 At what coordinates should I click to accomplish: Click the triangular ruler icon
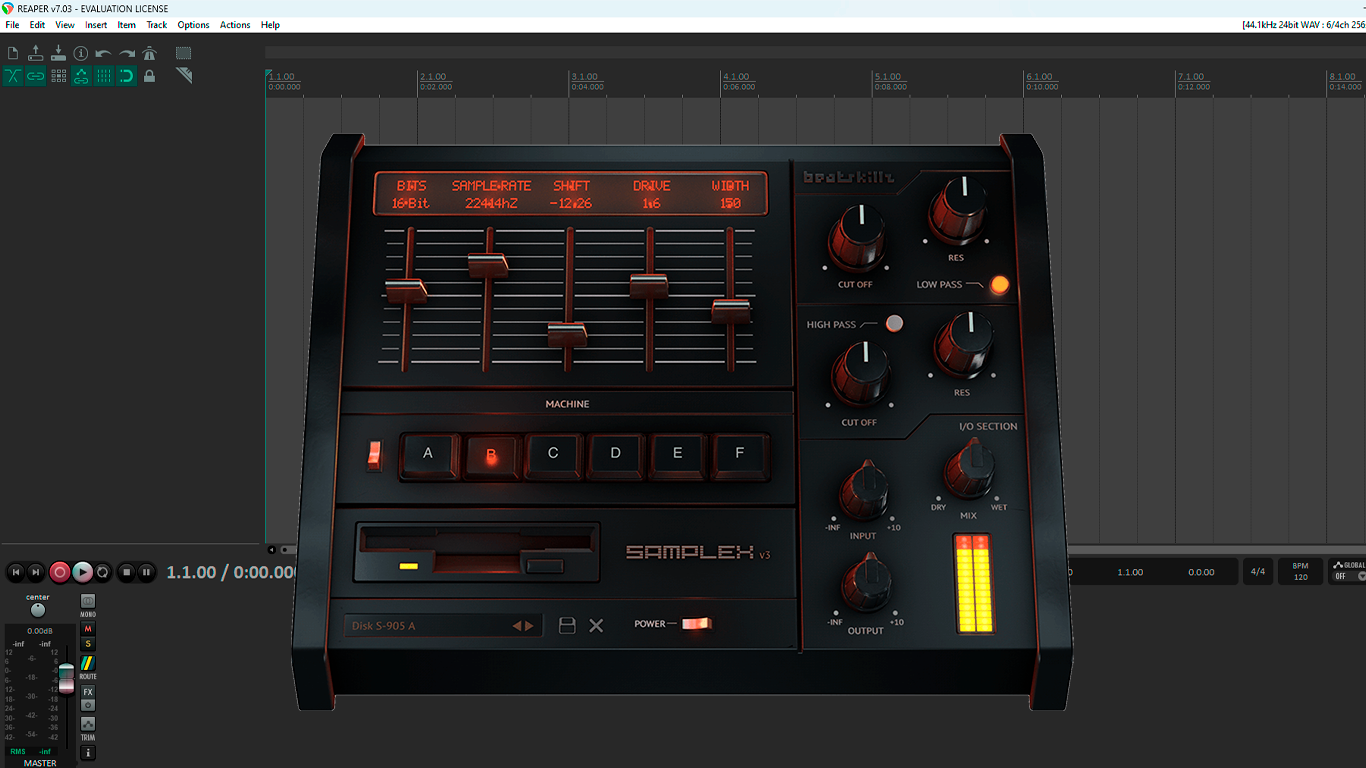184,76
